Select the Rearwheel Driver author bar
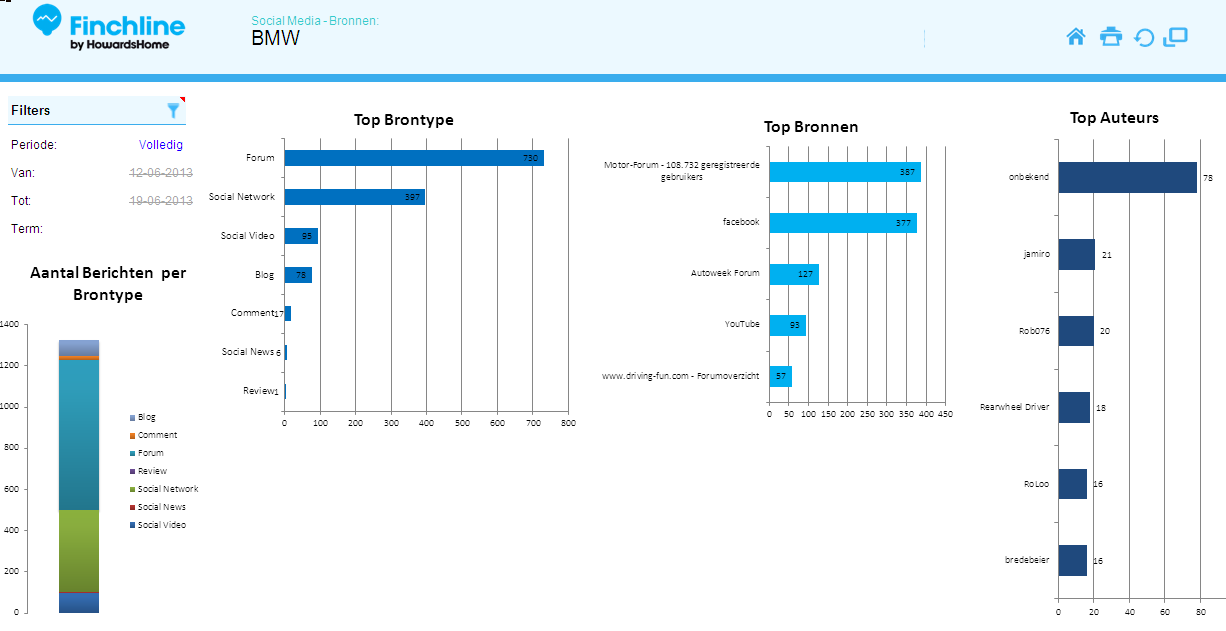The width and height of the screenshot is (1226, 631). tap(1074, 407)
